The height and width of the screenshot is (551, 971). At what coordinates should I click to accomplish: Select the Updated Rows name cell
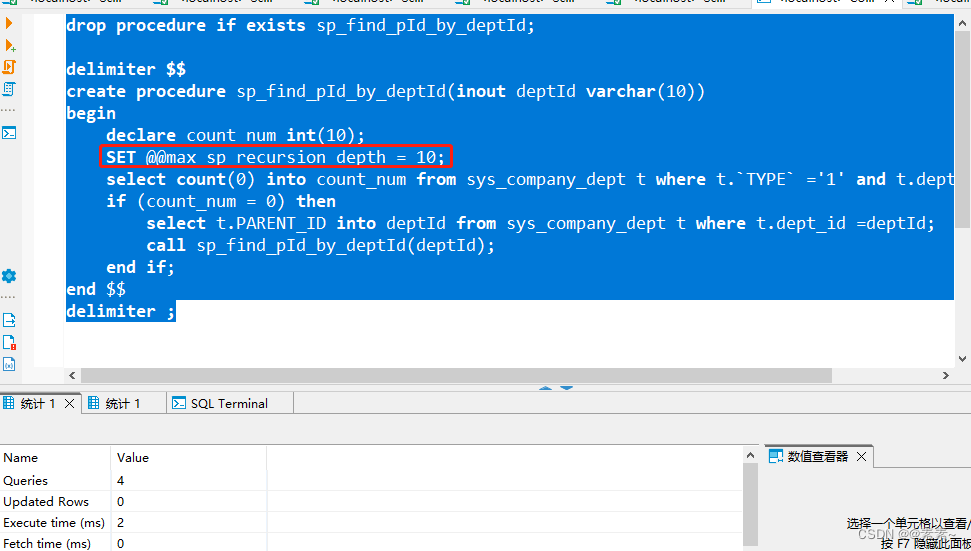(x=55, y=501)
